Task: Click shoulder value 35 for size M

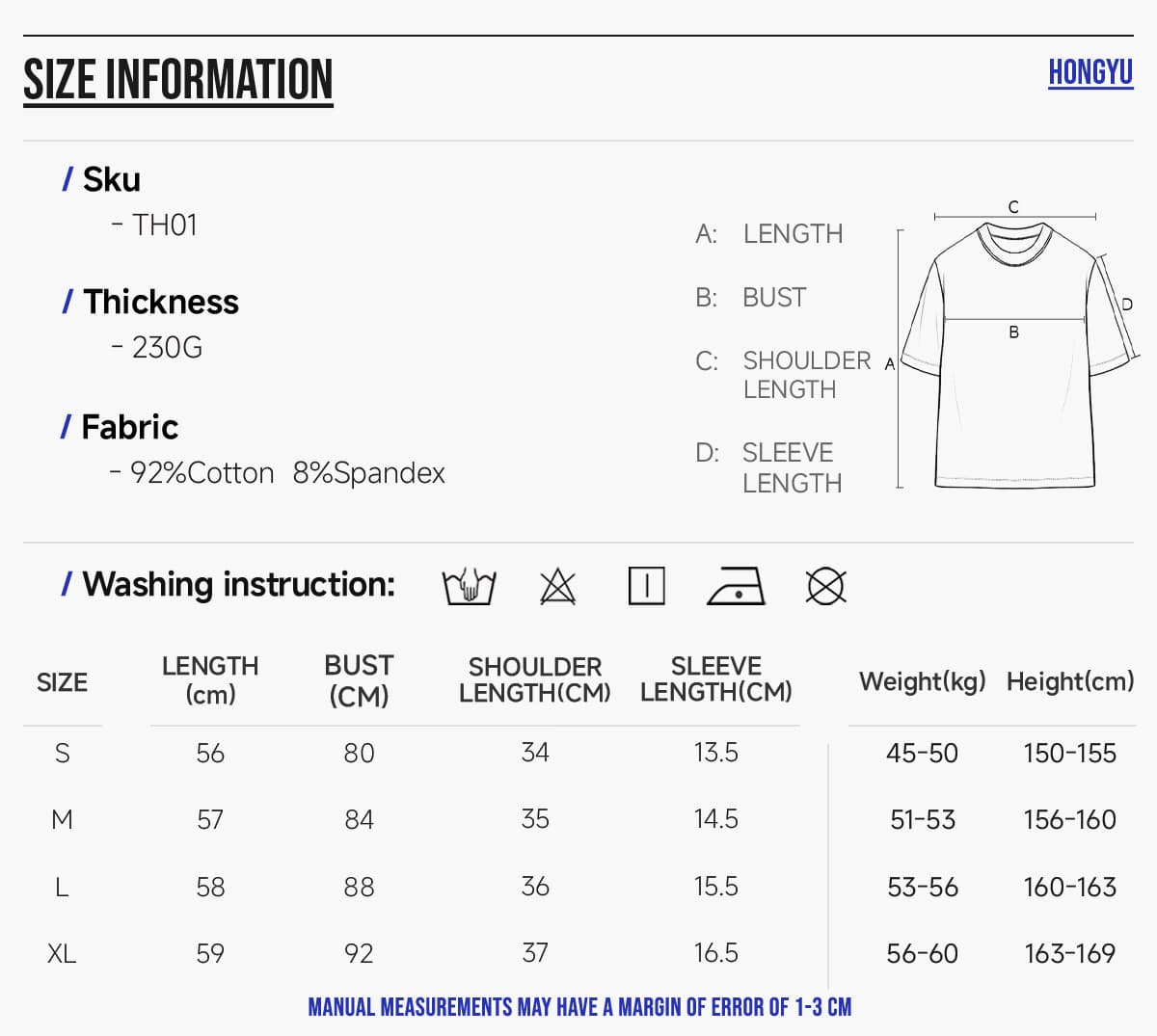Action: 535,818
